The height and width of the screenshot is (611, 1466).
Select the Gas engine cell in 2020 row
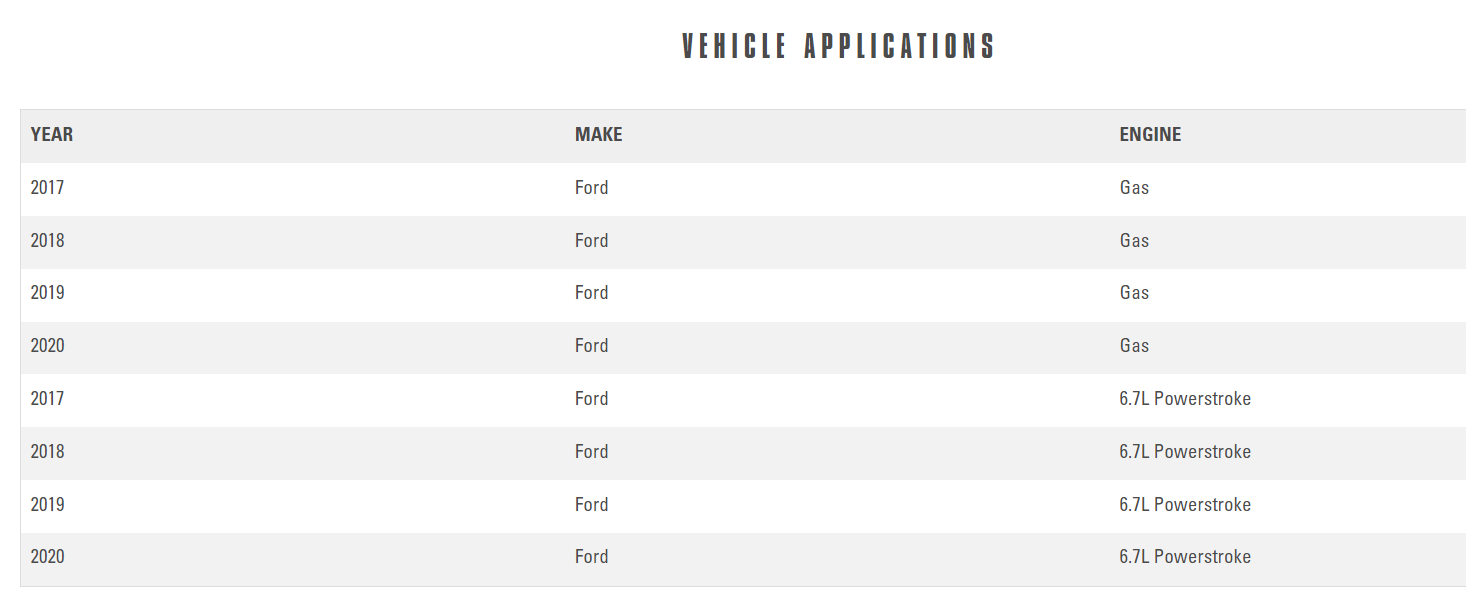(1134, 346)
